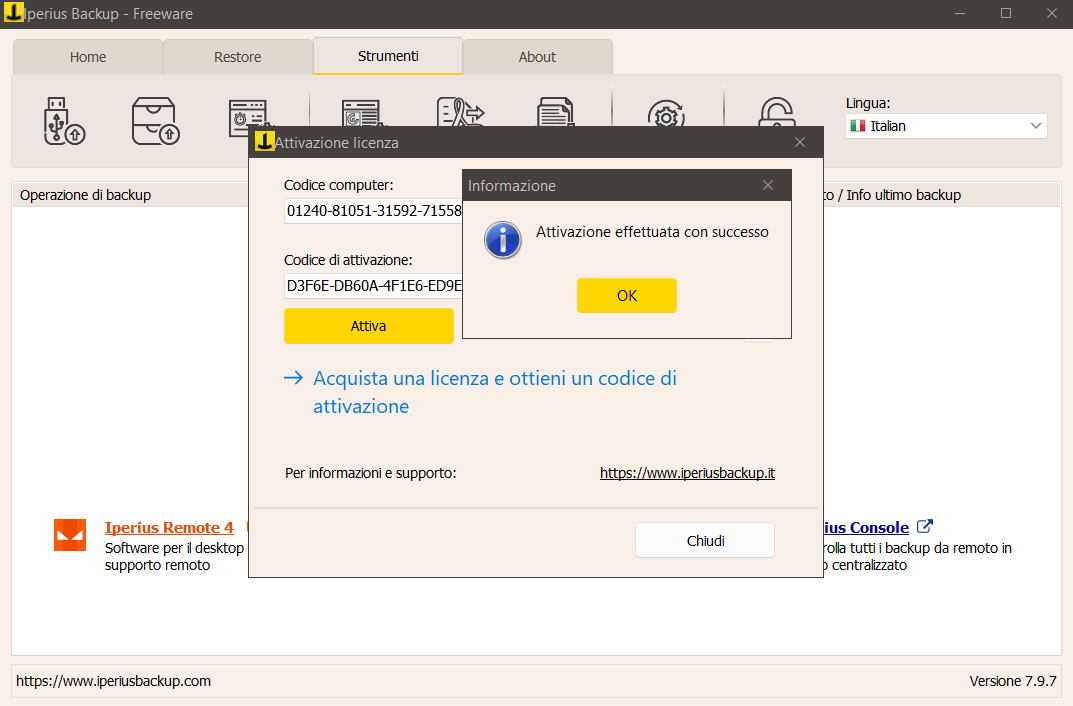Click the disk image window toolbar icon
Viewport: 1073px width, 706px height.
click(x=361, y=113)
